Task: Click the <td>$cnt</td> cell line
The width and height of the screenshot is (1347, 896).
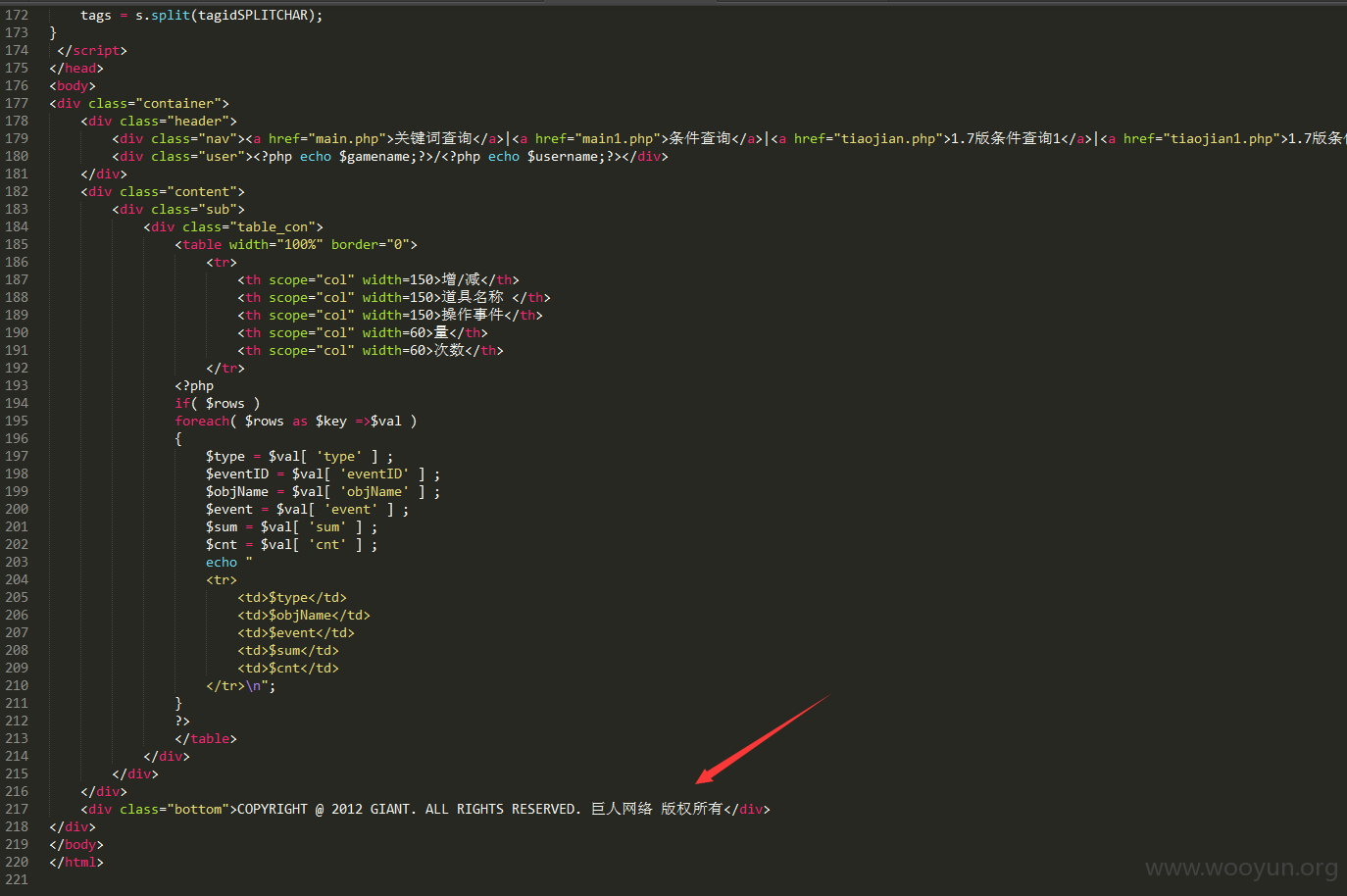Action: coord(288,668)
